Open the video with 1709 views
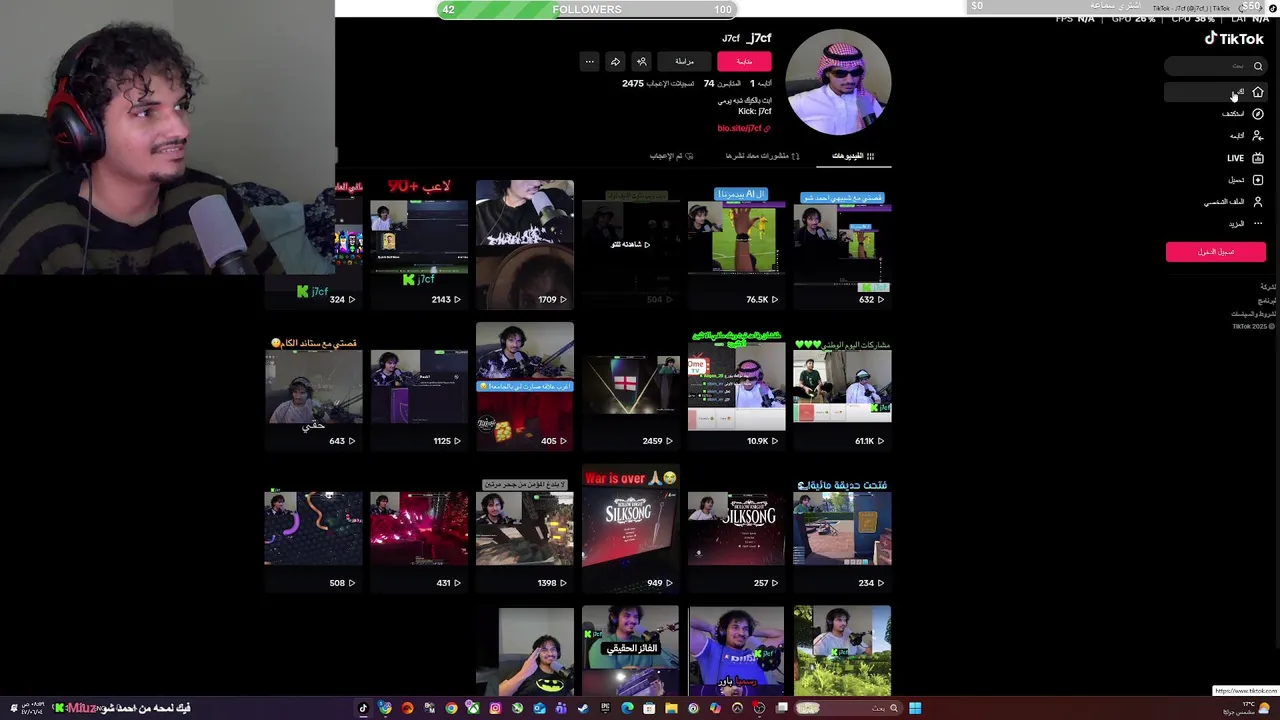 tap(524, 245)
